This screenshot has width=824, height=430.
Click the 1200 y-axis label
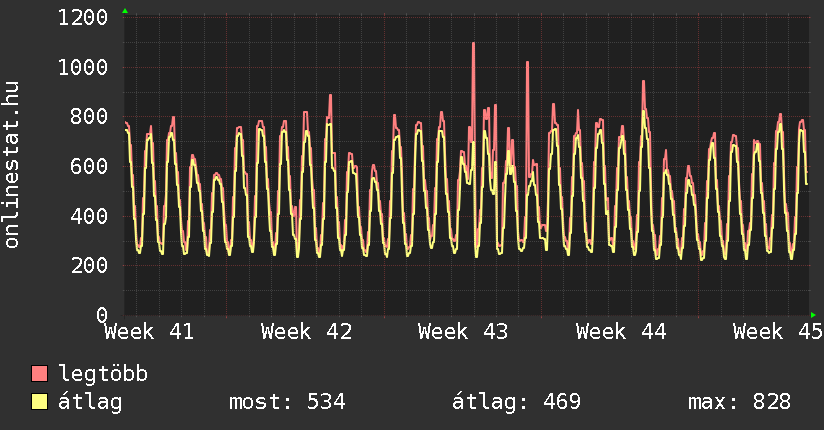click(x=83, y=18)
